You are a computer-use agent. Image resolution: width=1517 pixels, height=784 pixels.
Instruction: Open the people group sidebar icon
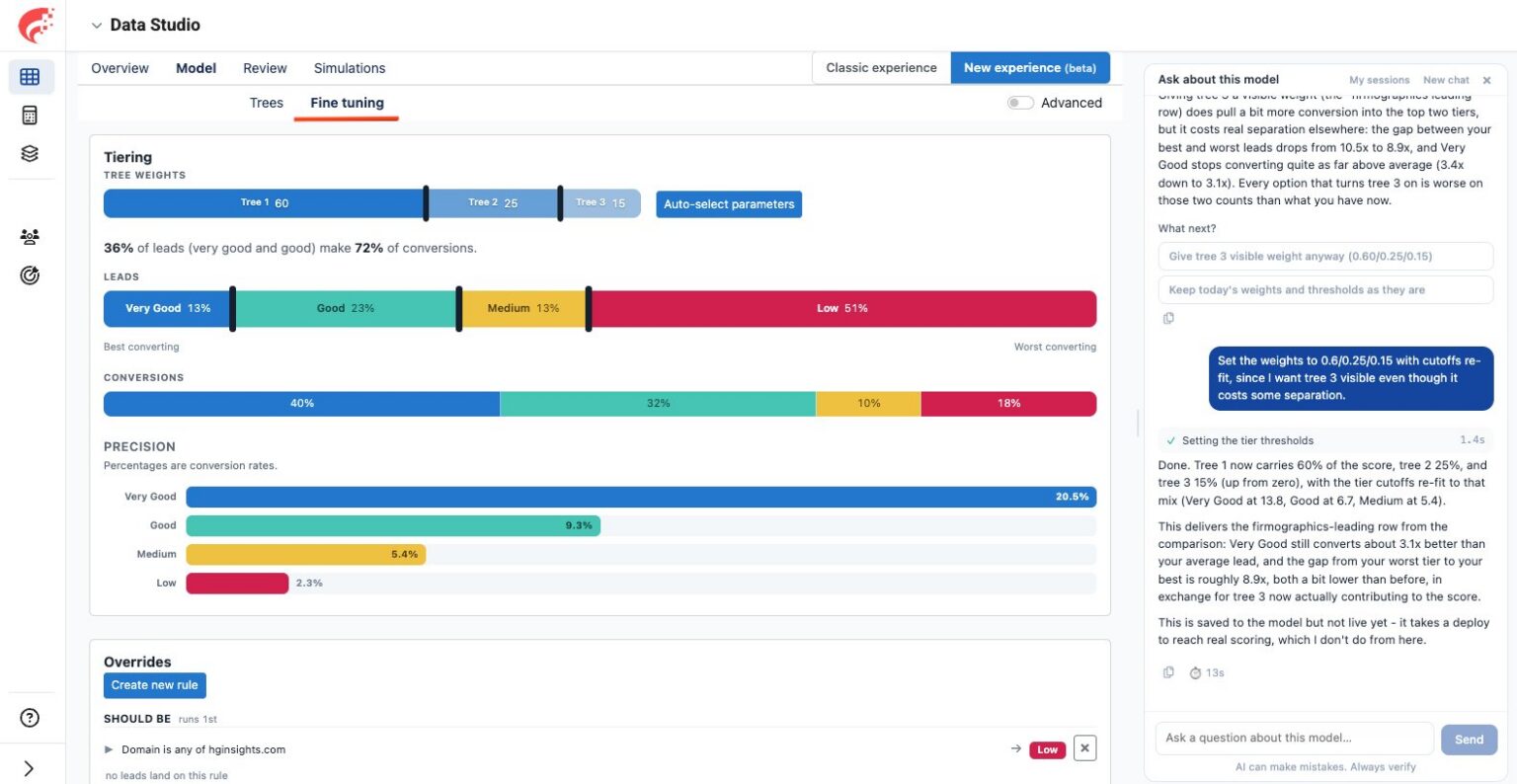(30, 237)
